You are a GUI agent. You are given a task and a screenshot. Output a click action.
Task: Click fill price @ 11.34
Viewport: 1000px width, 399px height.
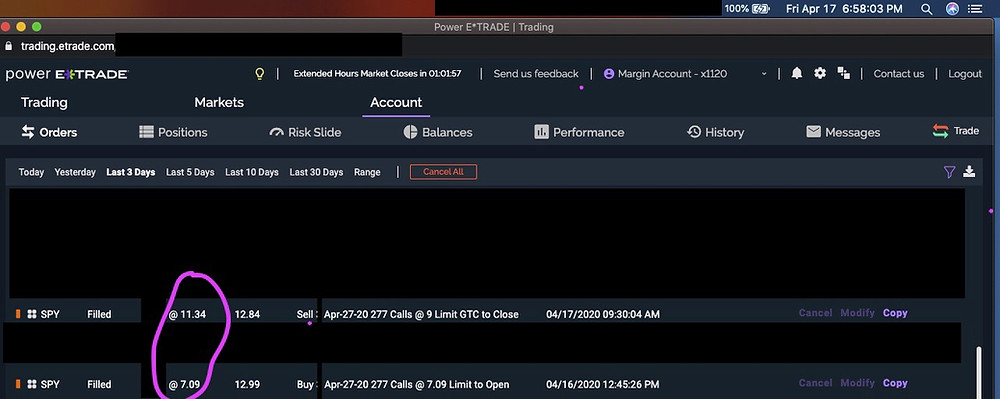coord(187,314)
